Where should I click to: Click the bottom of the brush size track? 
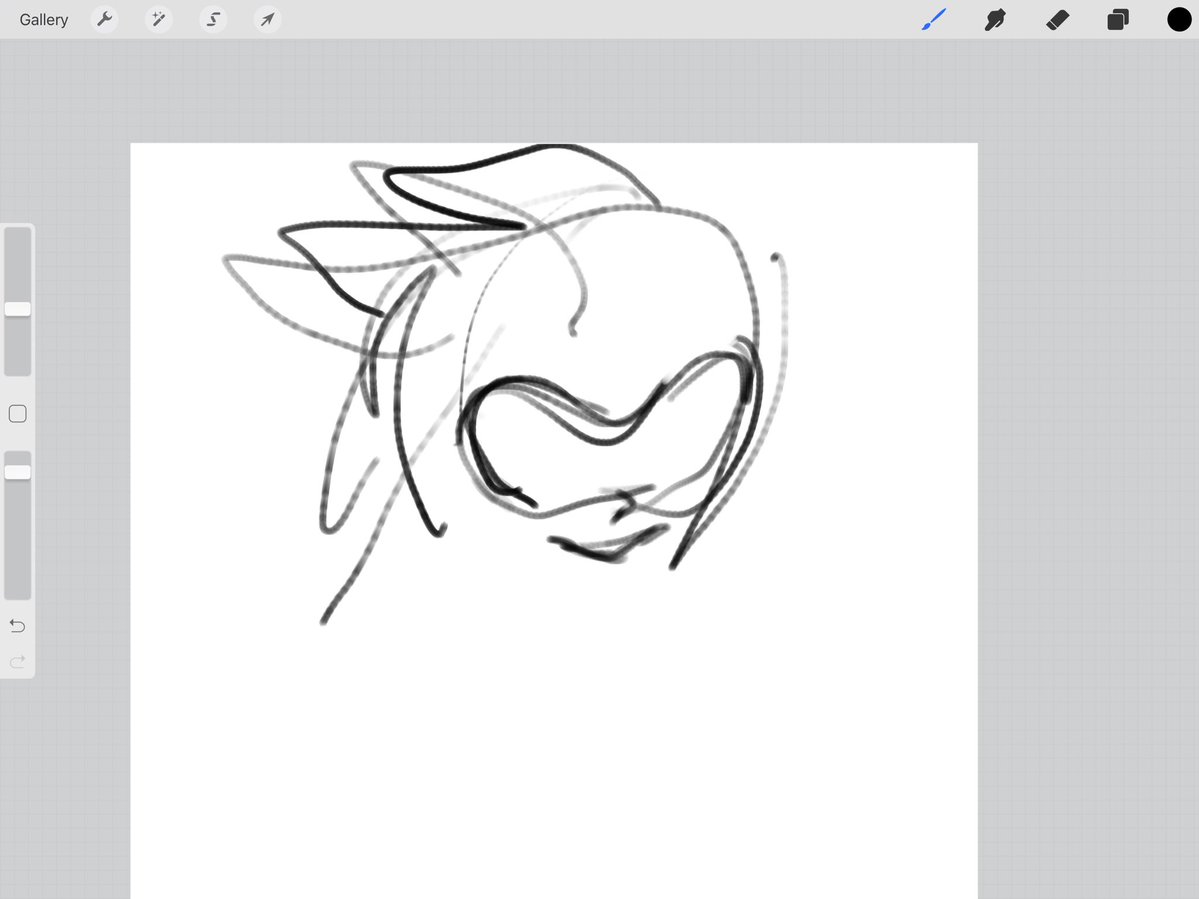(18, 365)
